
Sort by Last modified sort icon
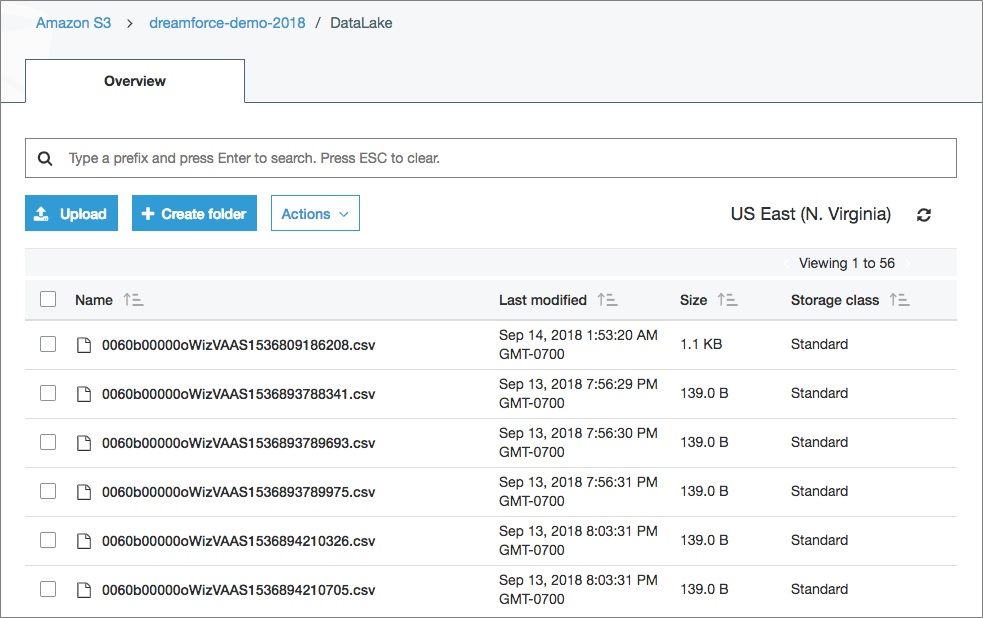607,300
